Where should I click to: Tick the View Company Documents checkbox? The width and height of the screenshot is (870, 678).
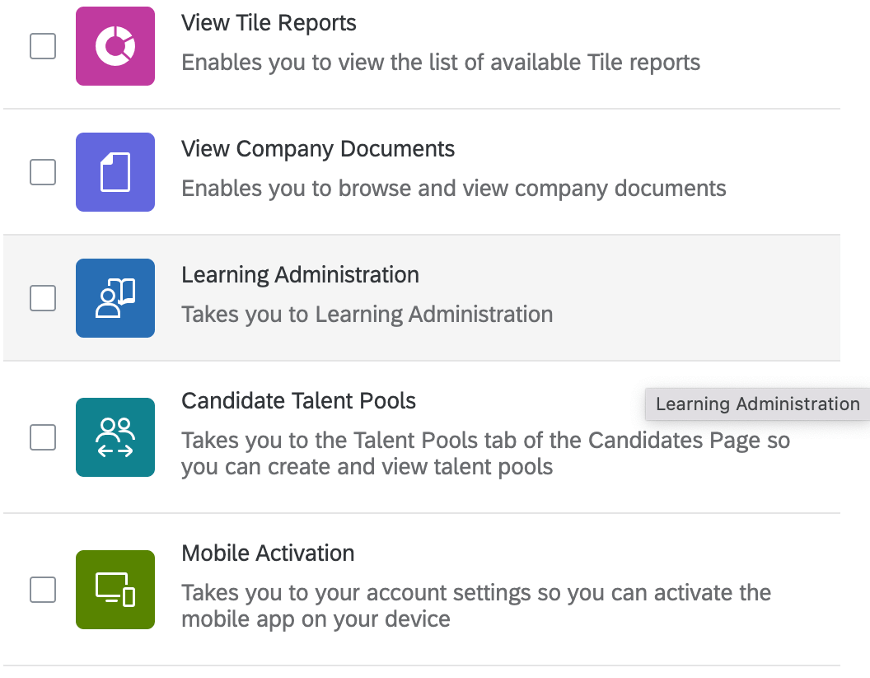(43, 172)
